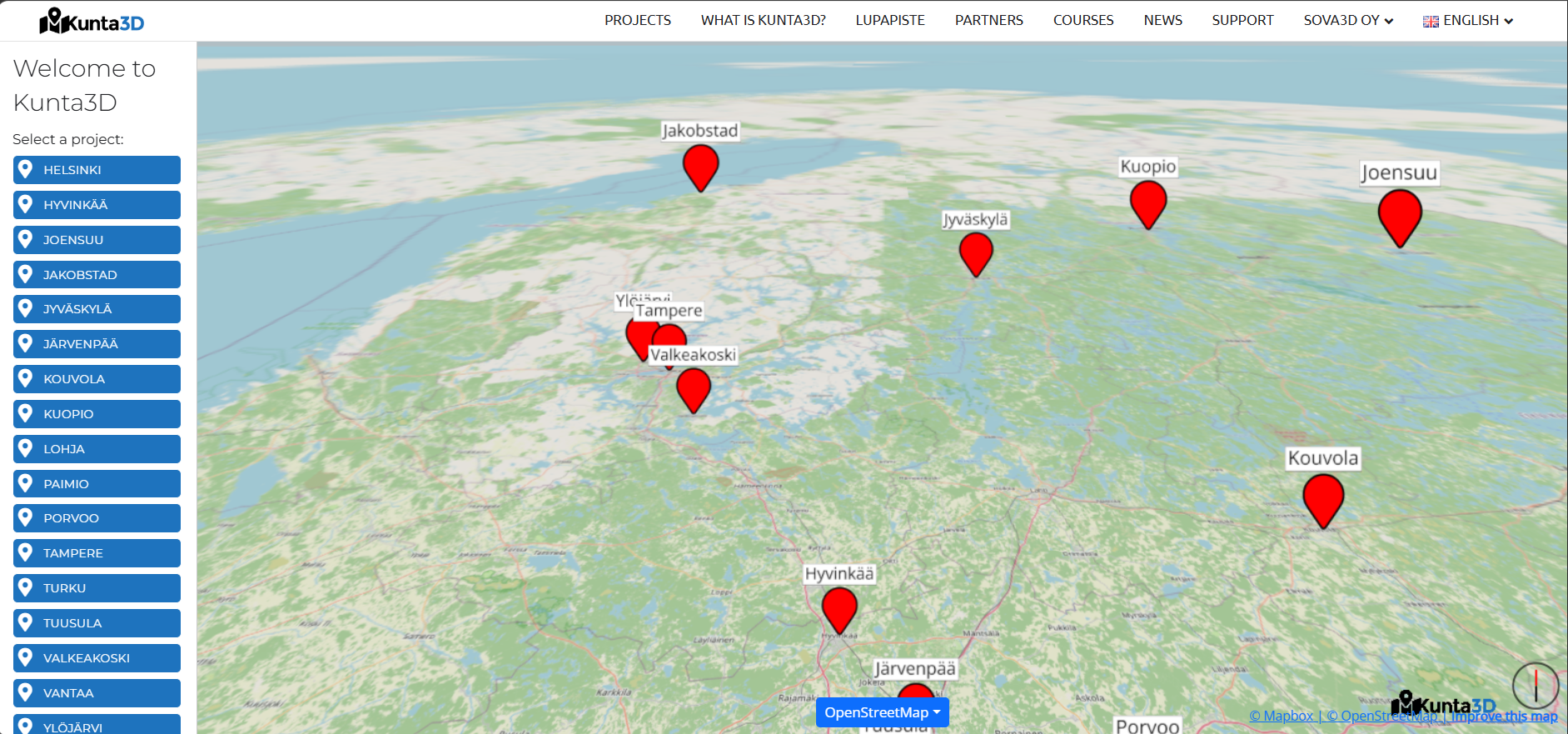1568x734 pixels.
Task: Click the UK flag language icon
Action: (x=1431, y=22)
